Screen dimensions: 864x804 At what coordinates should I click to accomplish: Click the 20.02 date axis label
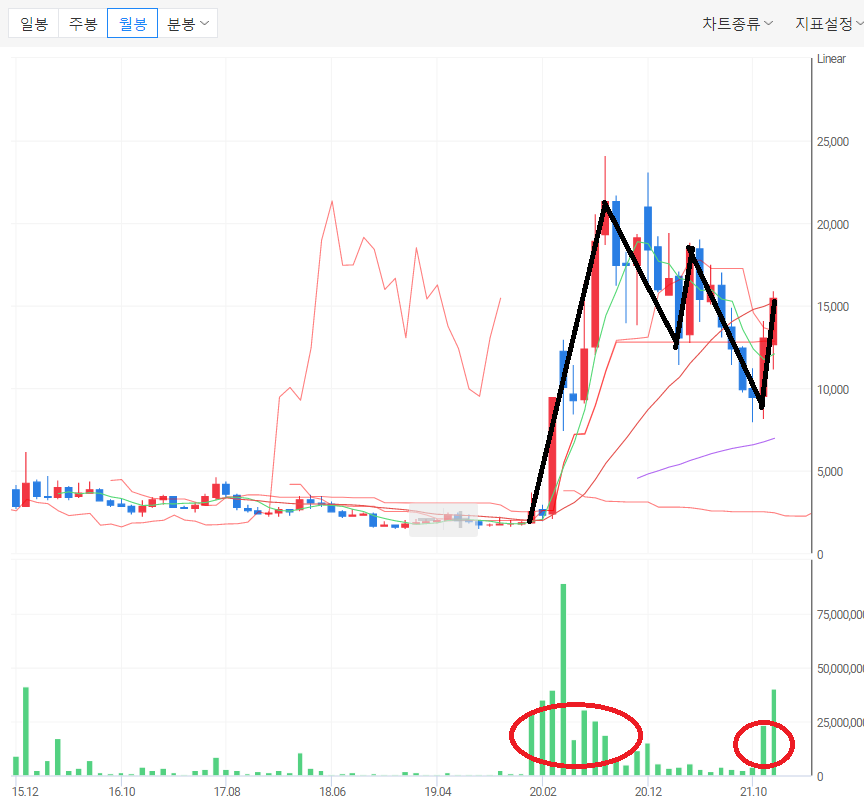point(543,792)
